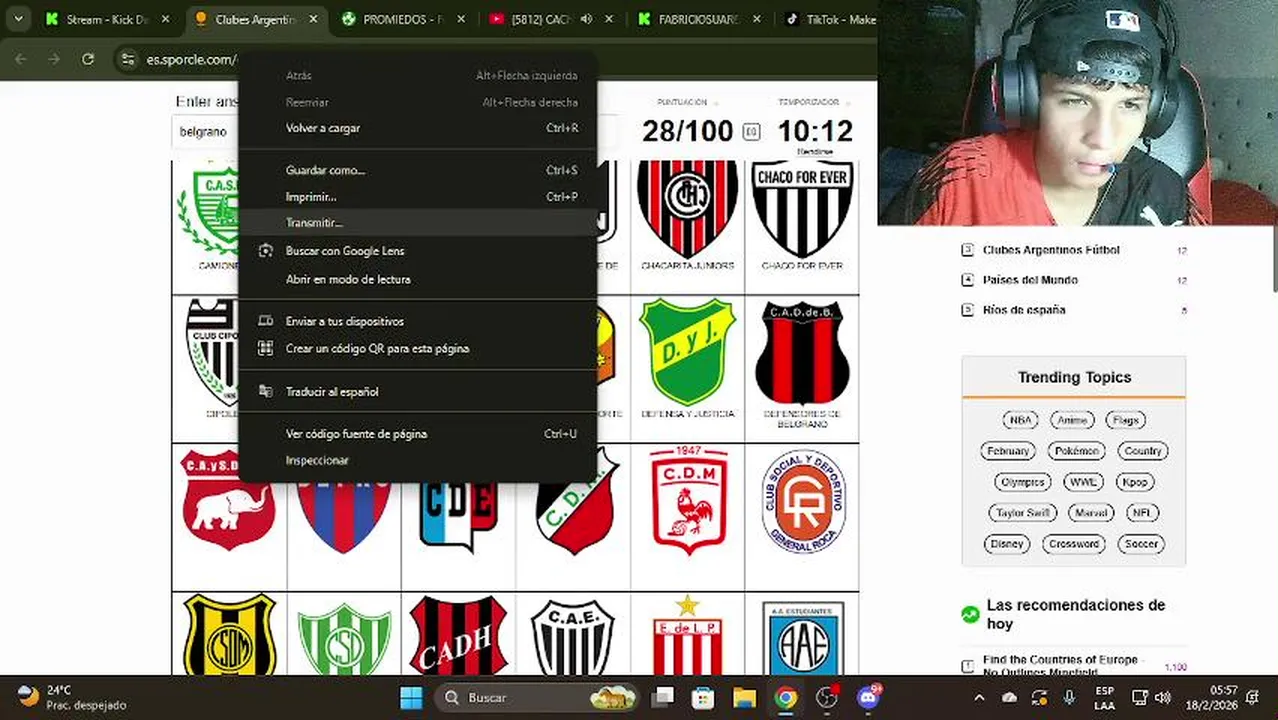Screen dimensions: 1278x720
Task: Open the tab search dropdown arrow
Action: 18,19
